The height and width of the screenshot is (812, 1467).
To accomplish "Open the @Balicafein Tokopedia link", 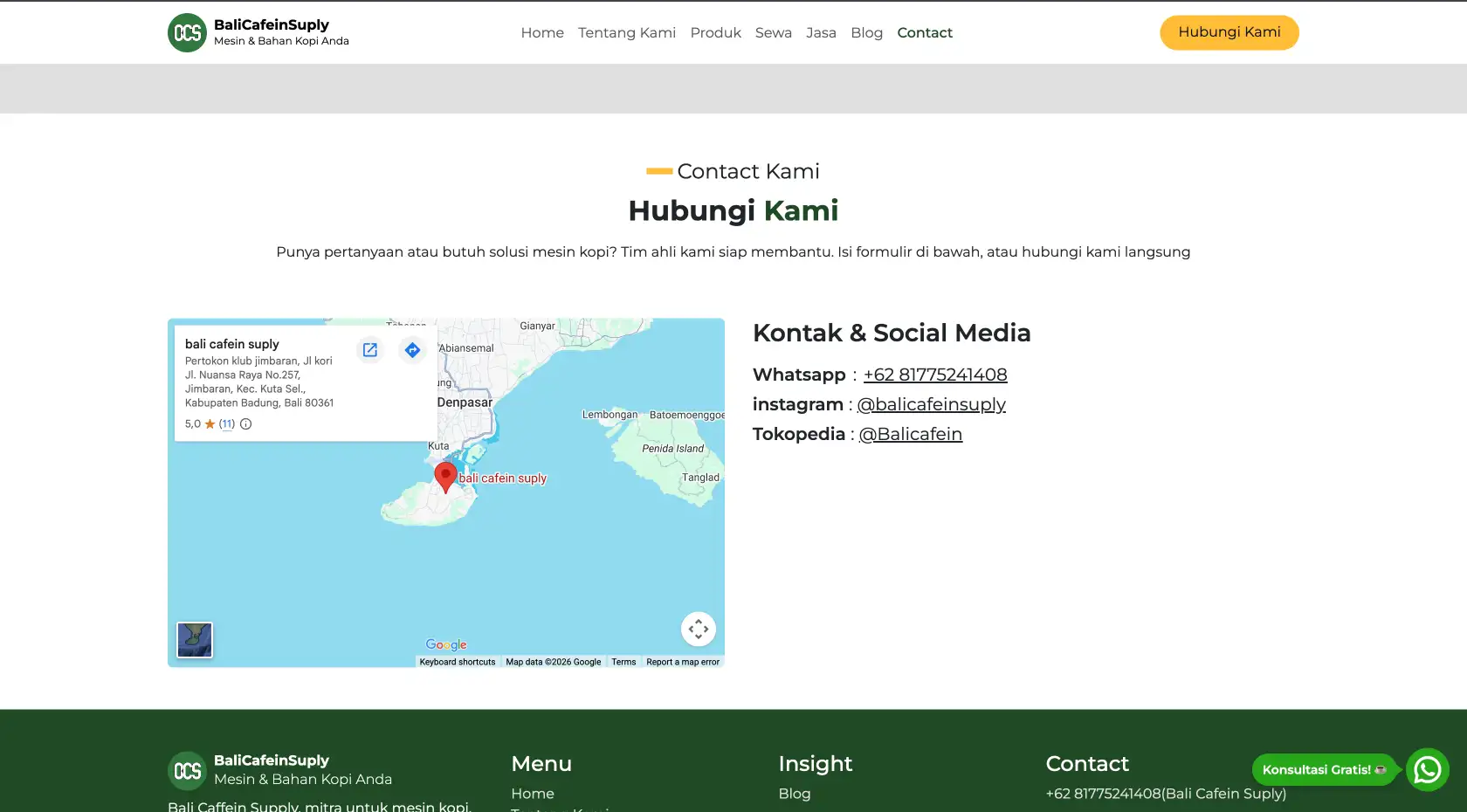I will [x=910, y=434].
